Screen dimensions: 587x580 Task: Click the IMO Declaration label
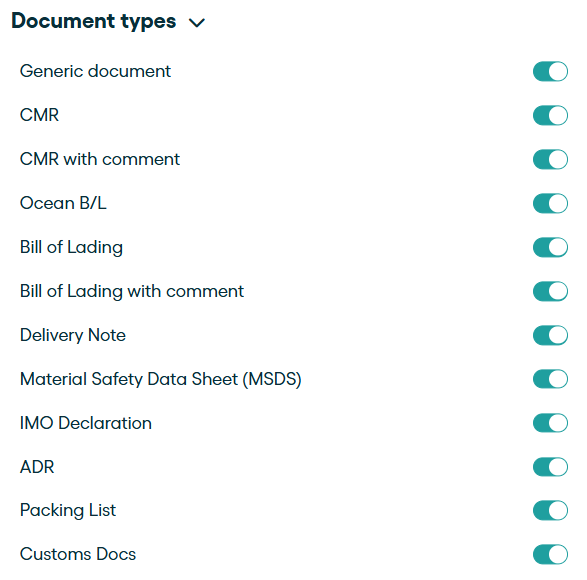86,423
